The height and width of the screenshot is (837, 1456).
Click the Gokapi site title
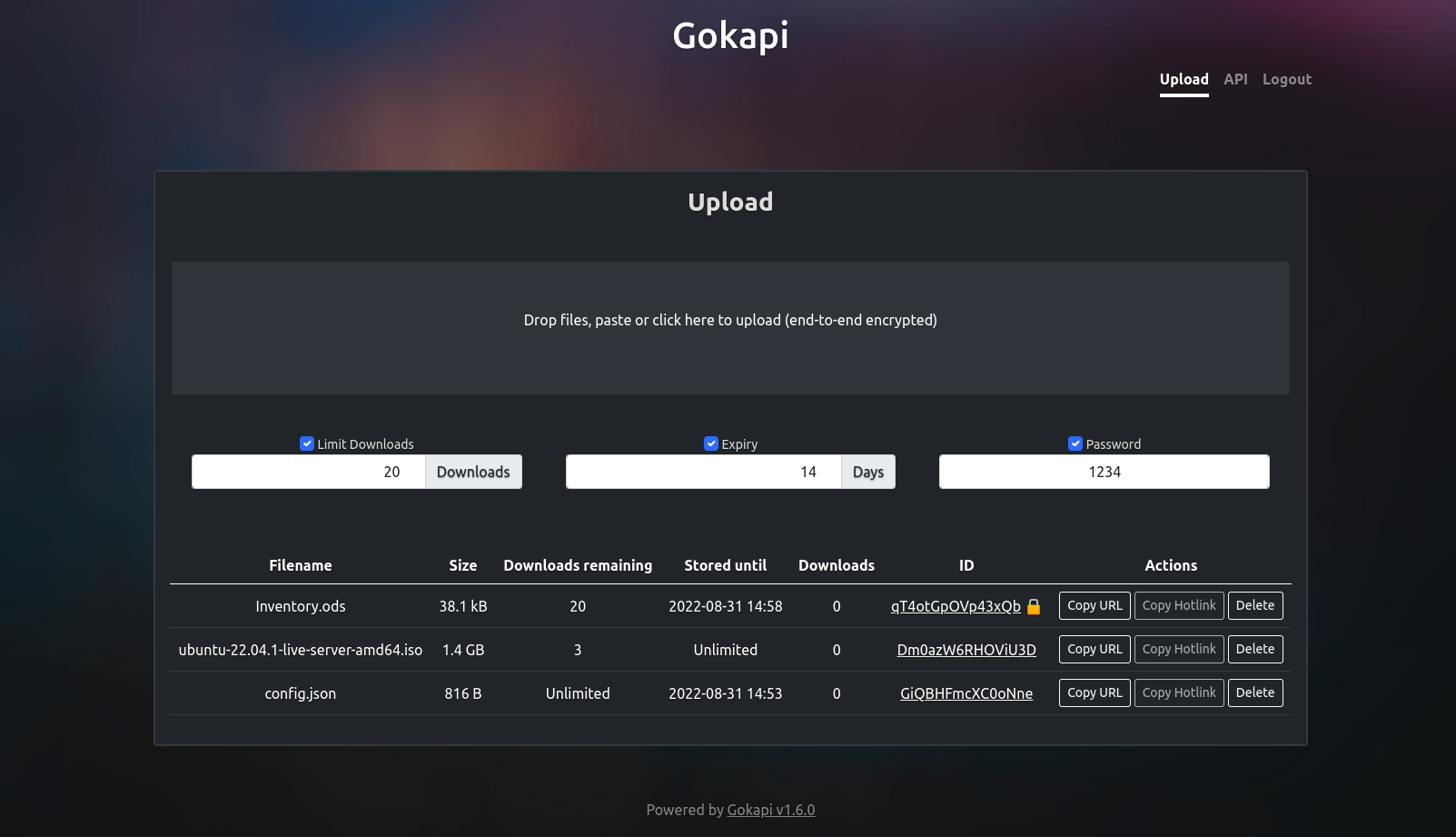point(730,36)
